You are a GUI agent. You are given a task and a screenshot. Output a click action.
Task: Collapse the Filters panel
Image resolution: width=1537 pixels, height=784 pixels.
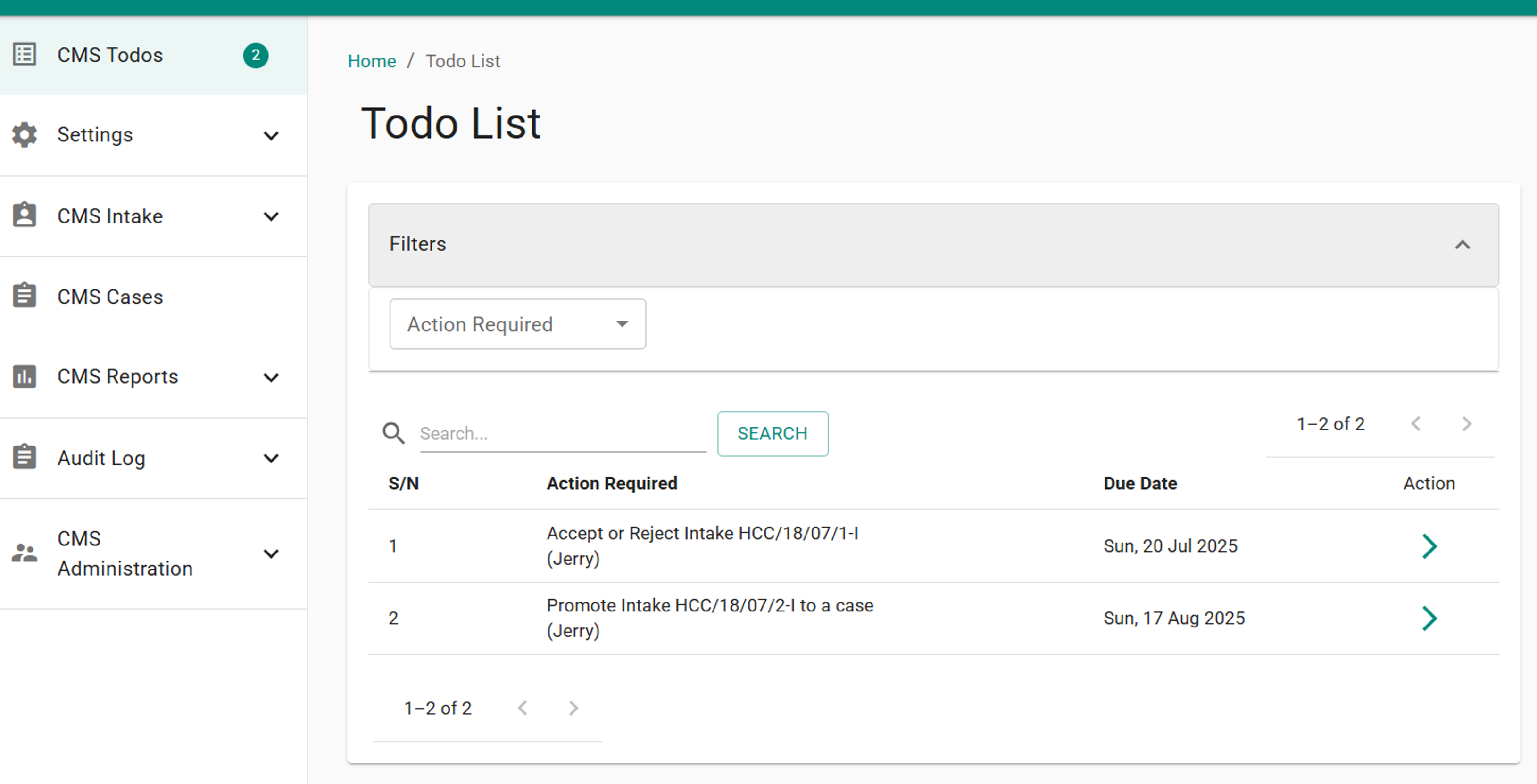click(x=1462, y=245)
